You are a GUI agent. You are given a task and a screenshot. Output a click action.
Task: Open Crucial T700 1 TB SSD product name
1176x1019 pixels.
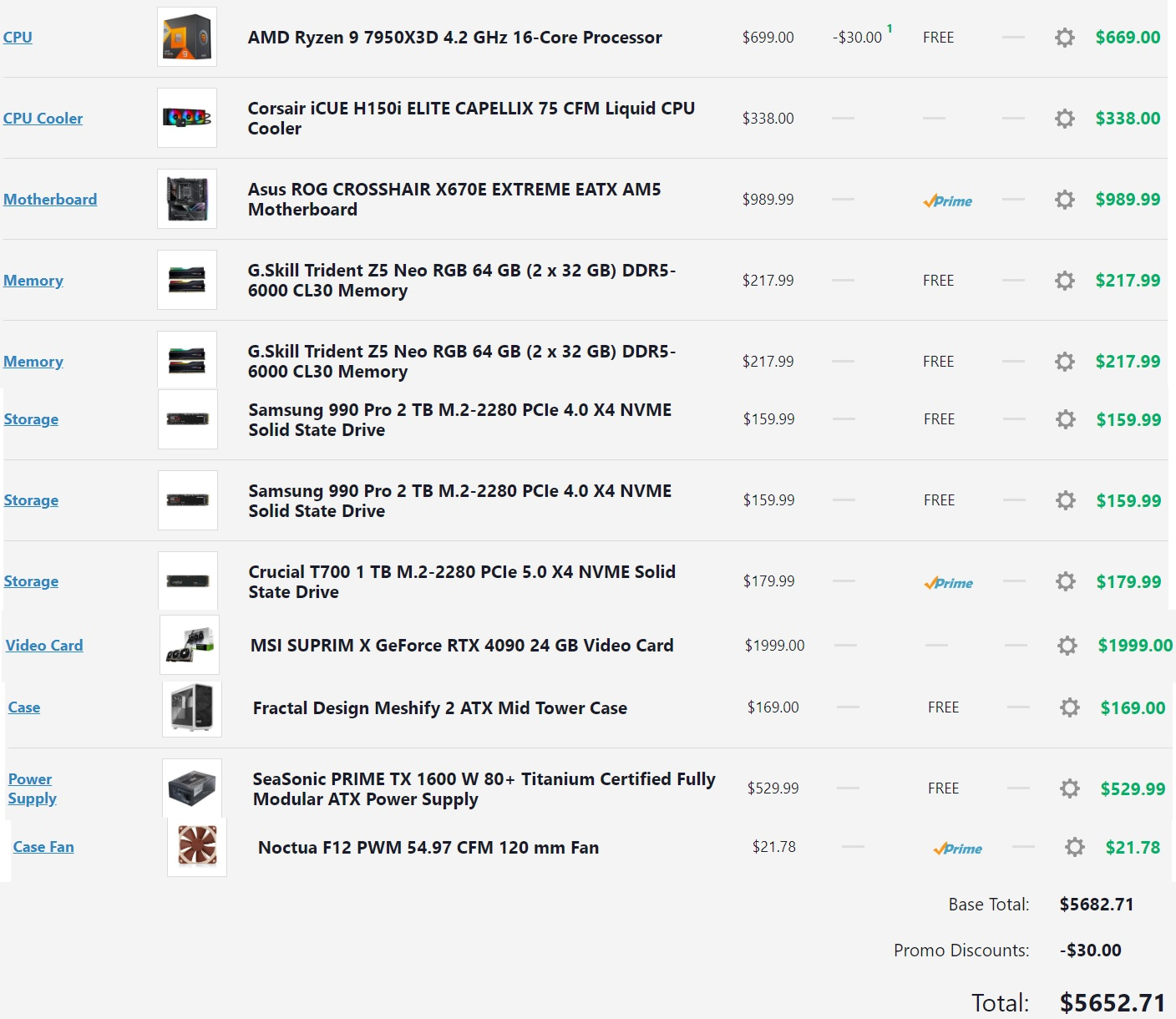tap(462, 582)
